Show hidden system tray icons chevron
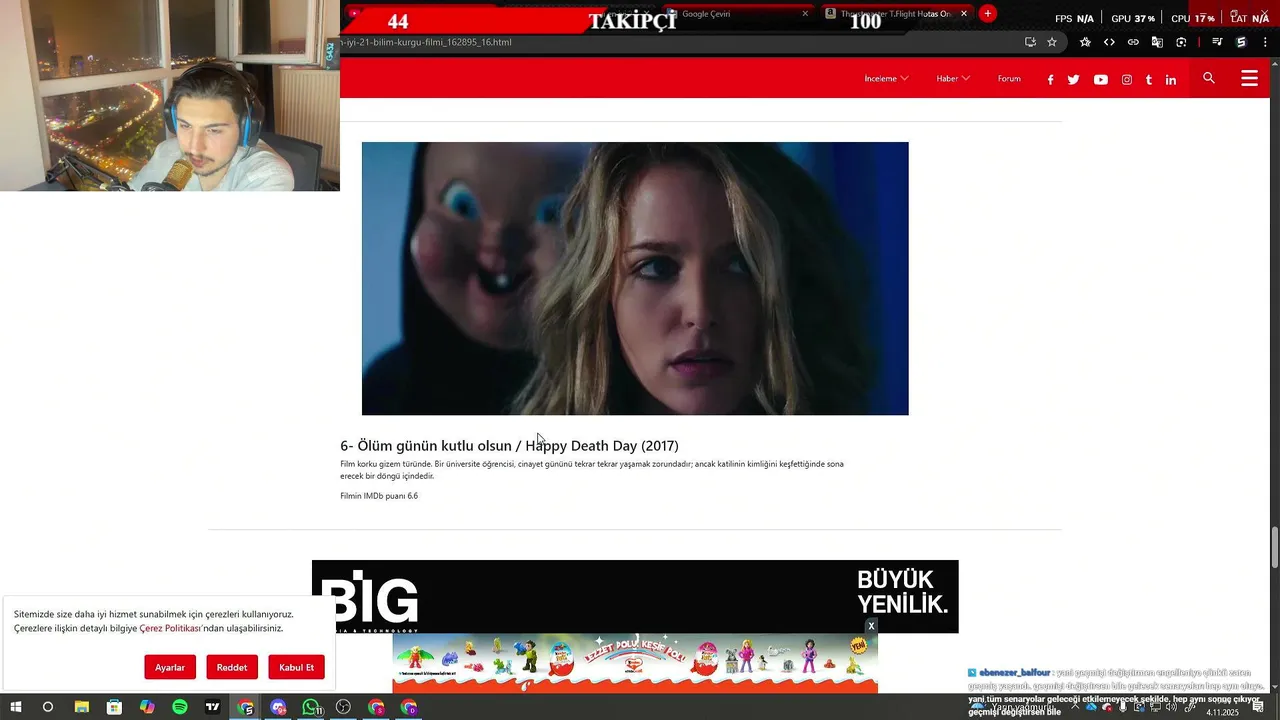This screenshot has height=720, width=1280. click(x=1076, y=706)
